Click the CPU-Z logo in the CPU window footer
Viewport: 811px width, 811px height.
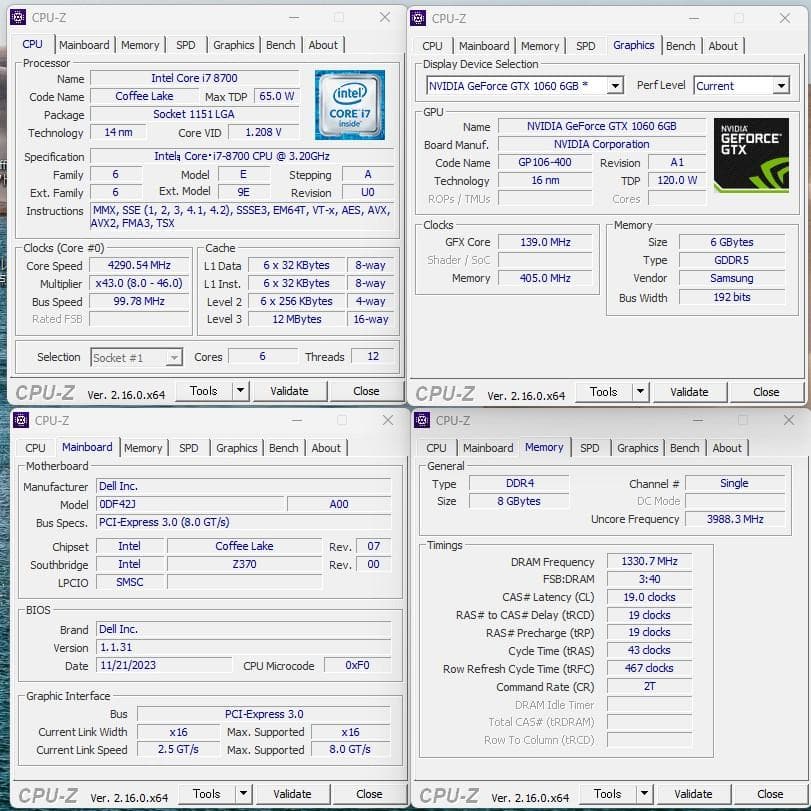[x=45, y=391]
